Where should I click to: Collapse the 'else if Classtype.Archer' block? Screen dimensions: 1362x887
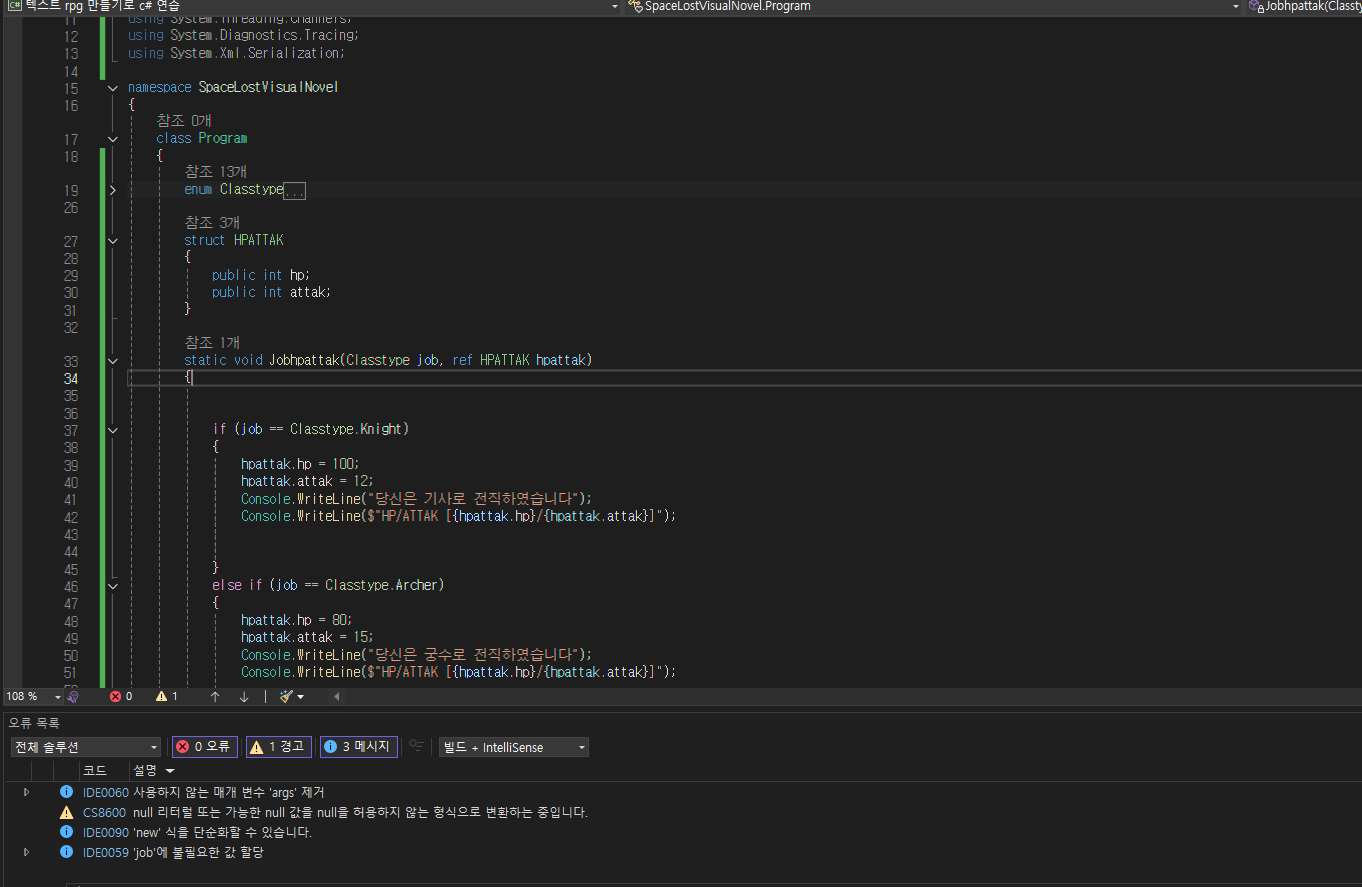[113, 586]
